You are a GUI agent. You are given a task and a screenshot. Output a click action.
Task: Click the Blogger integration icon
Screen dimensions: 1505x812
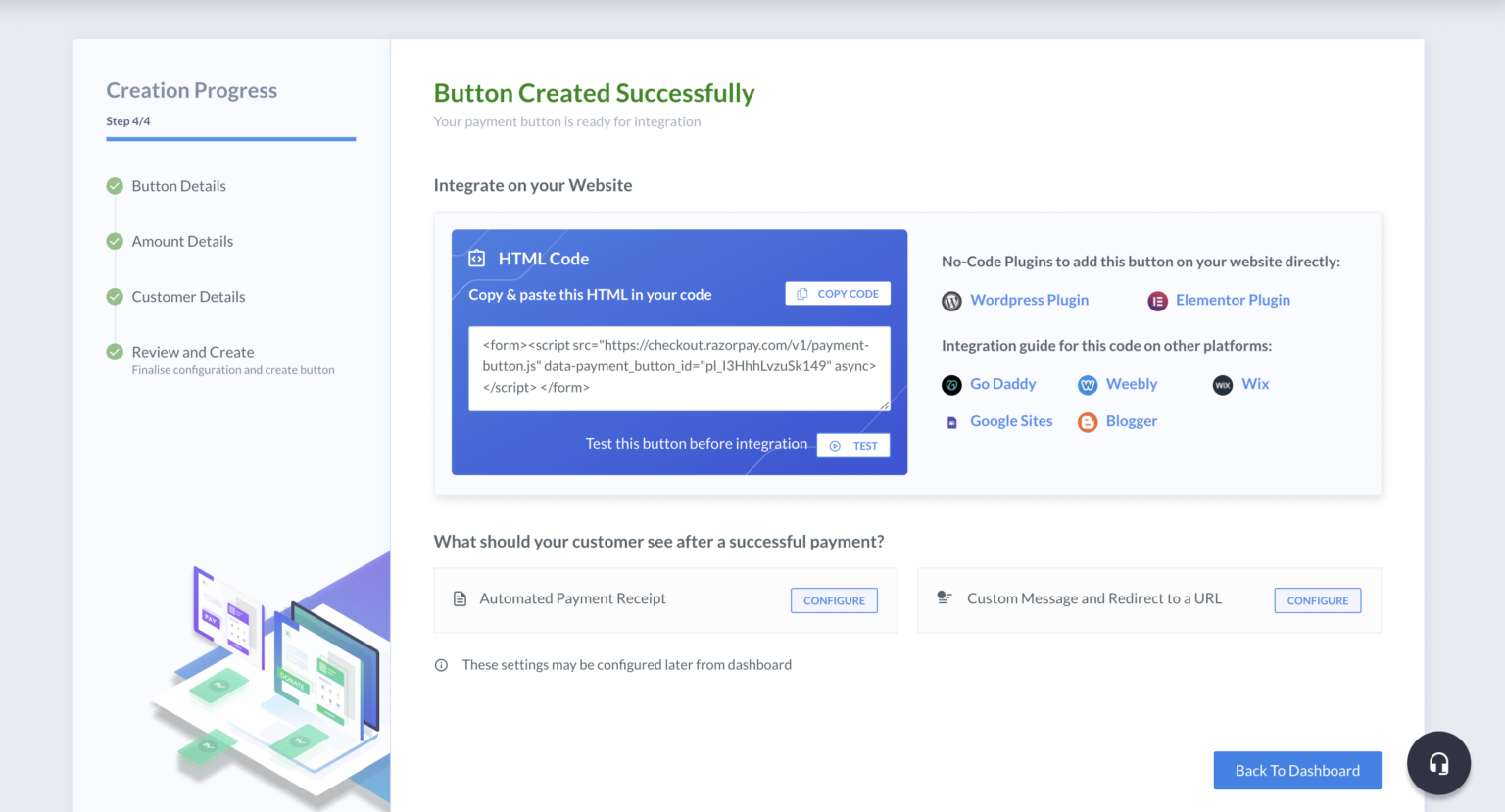(1088, 421)
